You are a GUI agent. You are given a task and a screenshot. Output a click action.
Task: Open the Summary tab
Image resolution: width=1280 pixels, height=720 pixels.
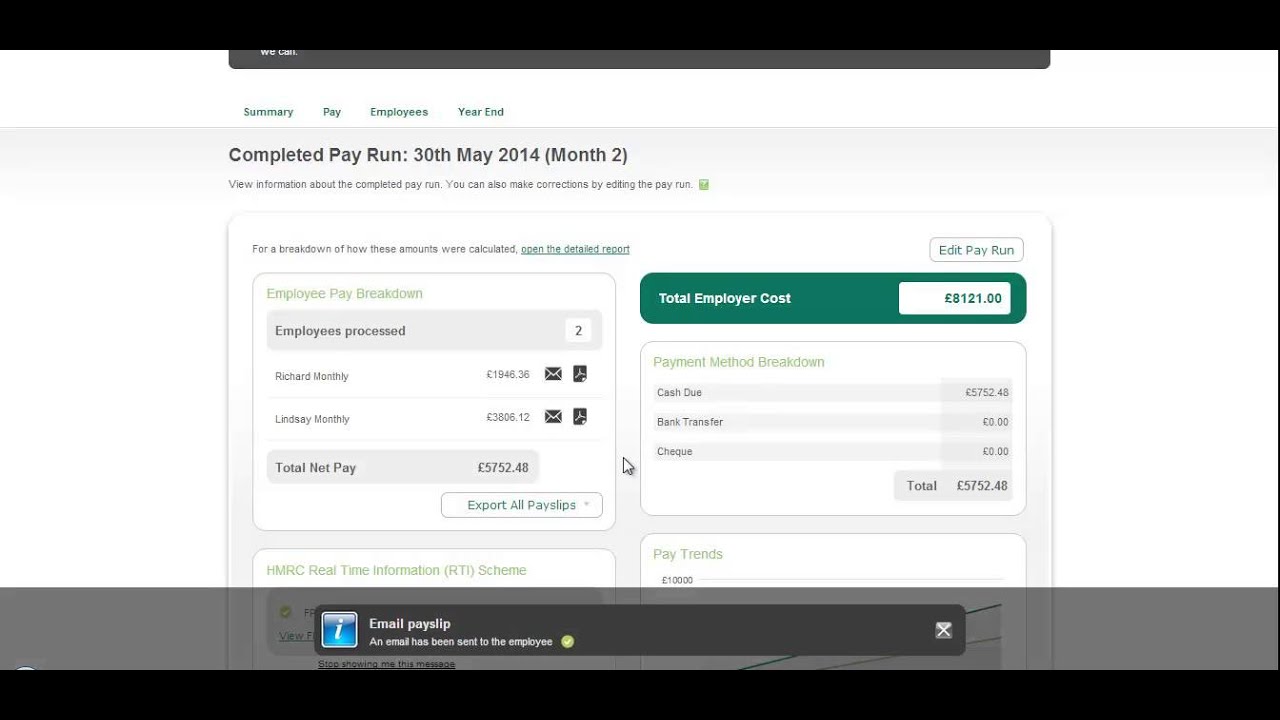268,112
